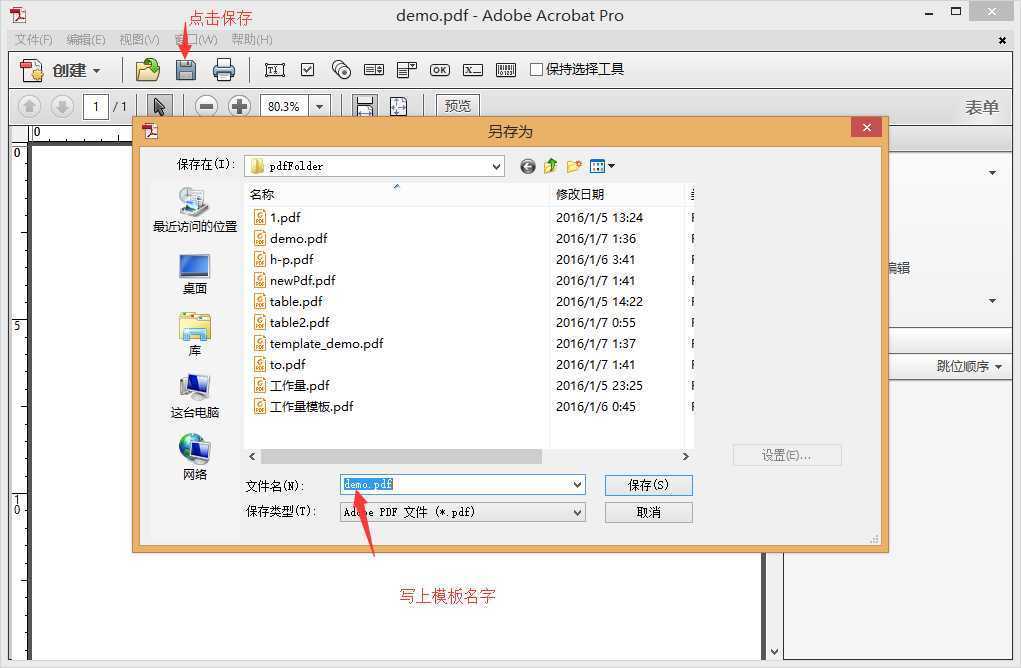Open the 帮助 menu
Screen dimensions: 1021x668
tap(252, 40)
